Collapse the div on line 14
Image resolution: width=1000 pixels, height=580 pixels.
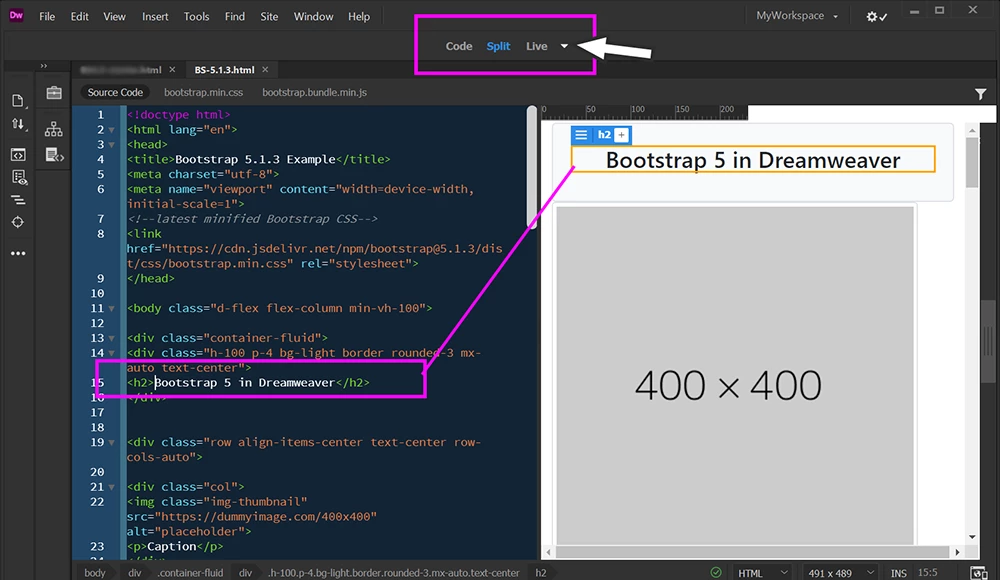click(x=112, y=353)
